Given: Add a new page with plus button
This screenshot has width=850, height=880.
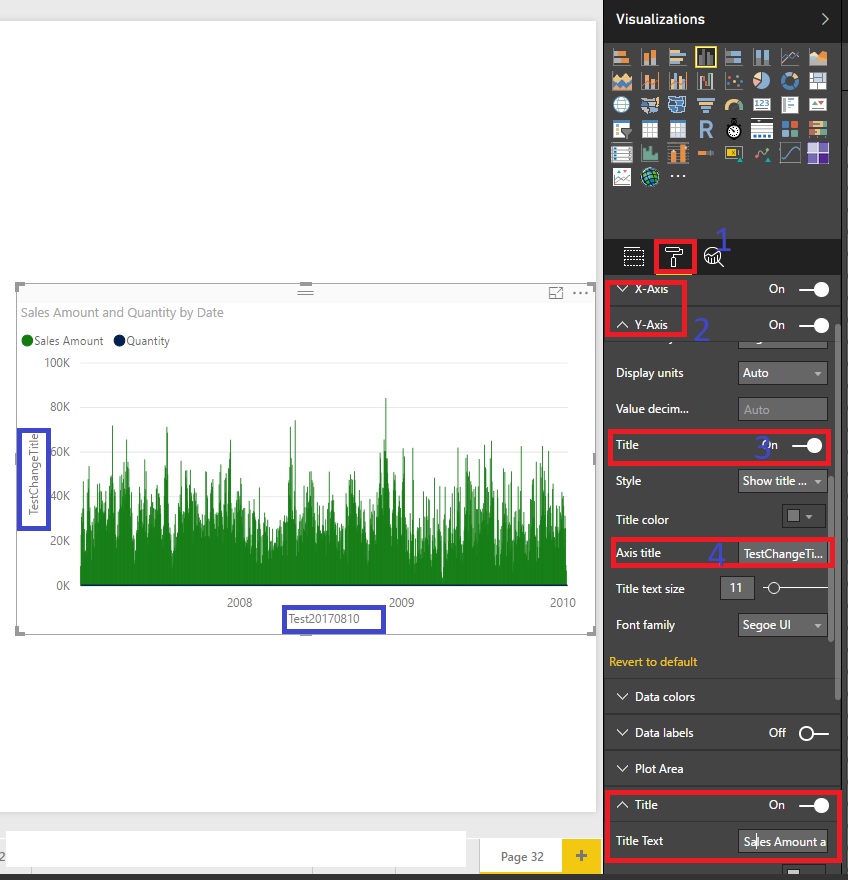Looking at the screenshot, I should (x=581, y=855).
